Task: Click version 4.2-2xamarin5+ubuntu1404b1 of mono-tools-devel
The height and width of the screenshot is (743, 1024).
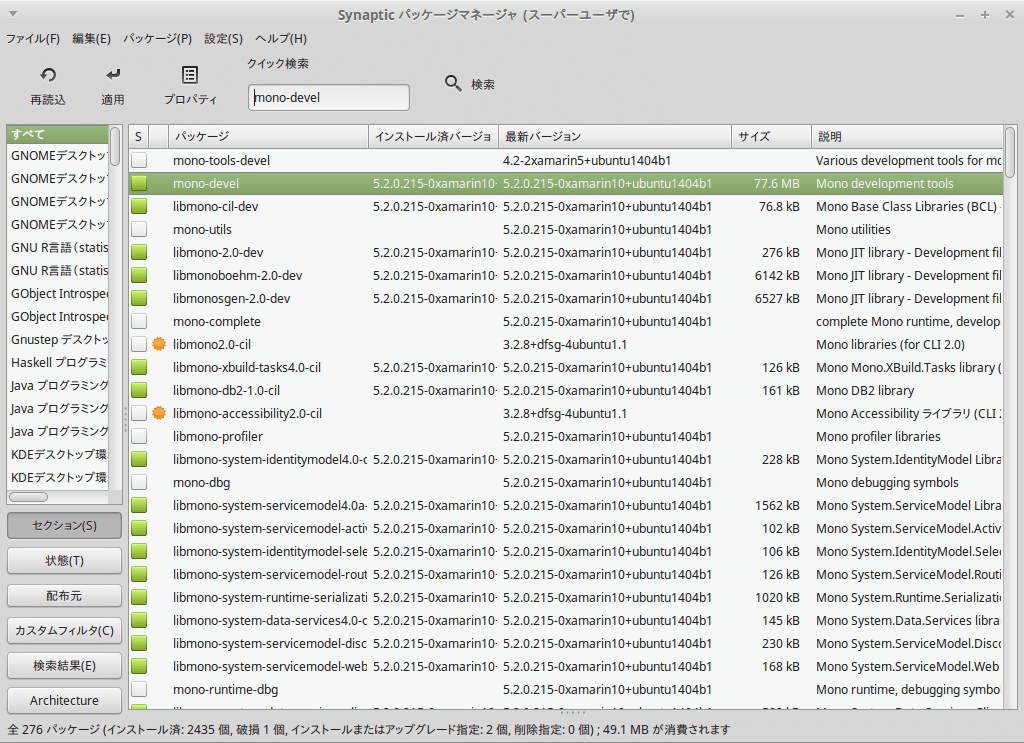Action: pos(586,161)
